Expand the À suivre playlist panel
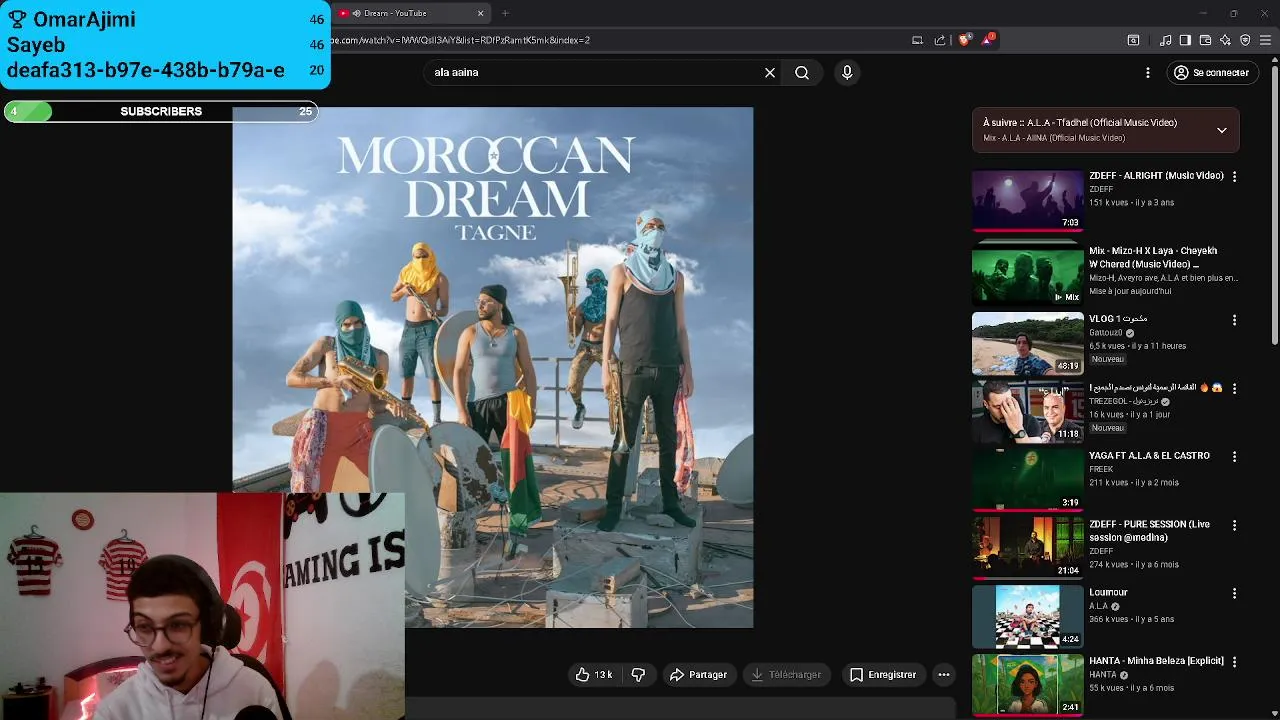1280x720 pixels. [1222, 130]
